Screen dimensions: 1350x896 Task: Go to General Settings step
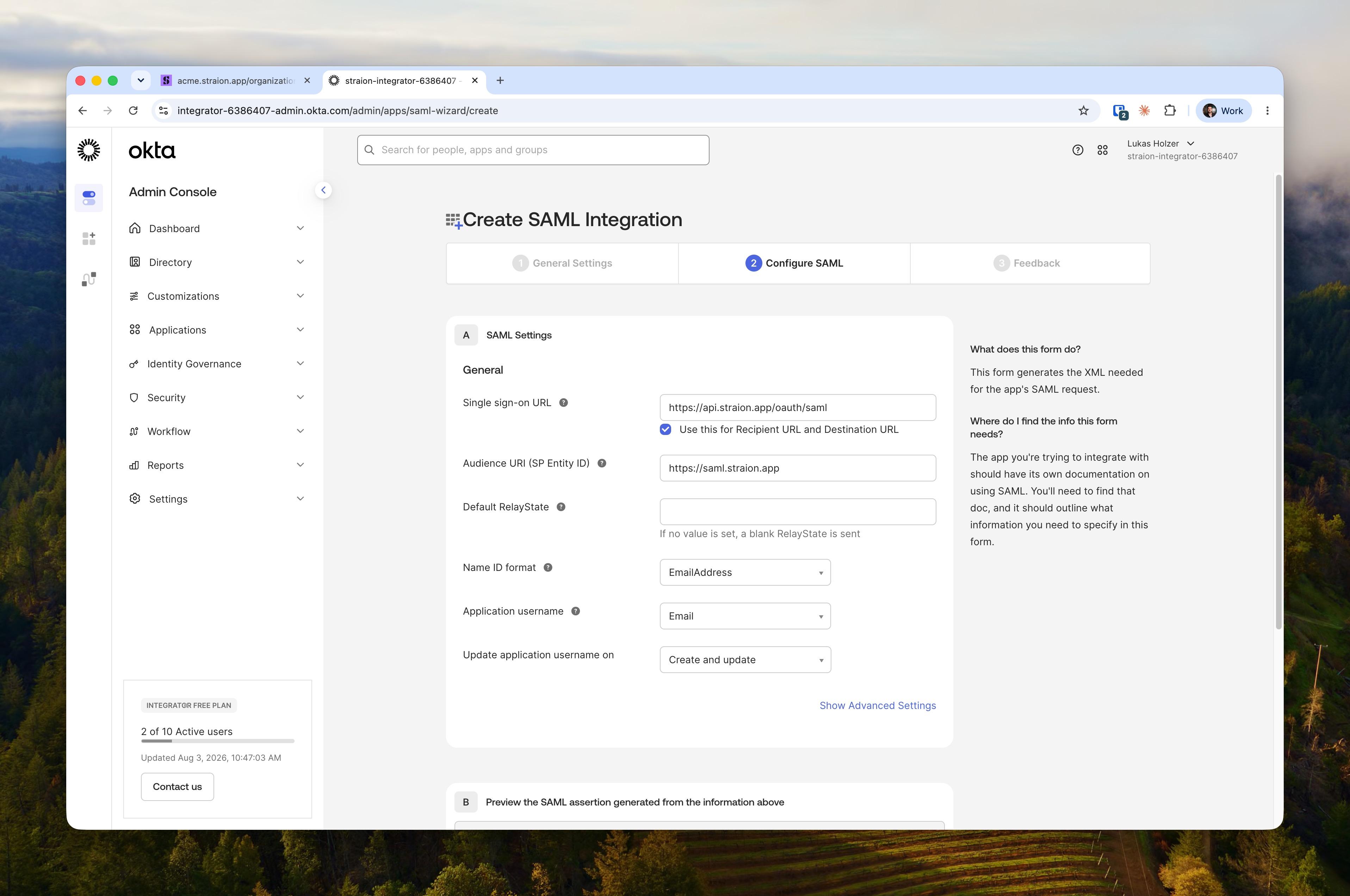coord(562,263)
